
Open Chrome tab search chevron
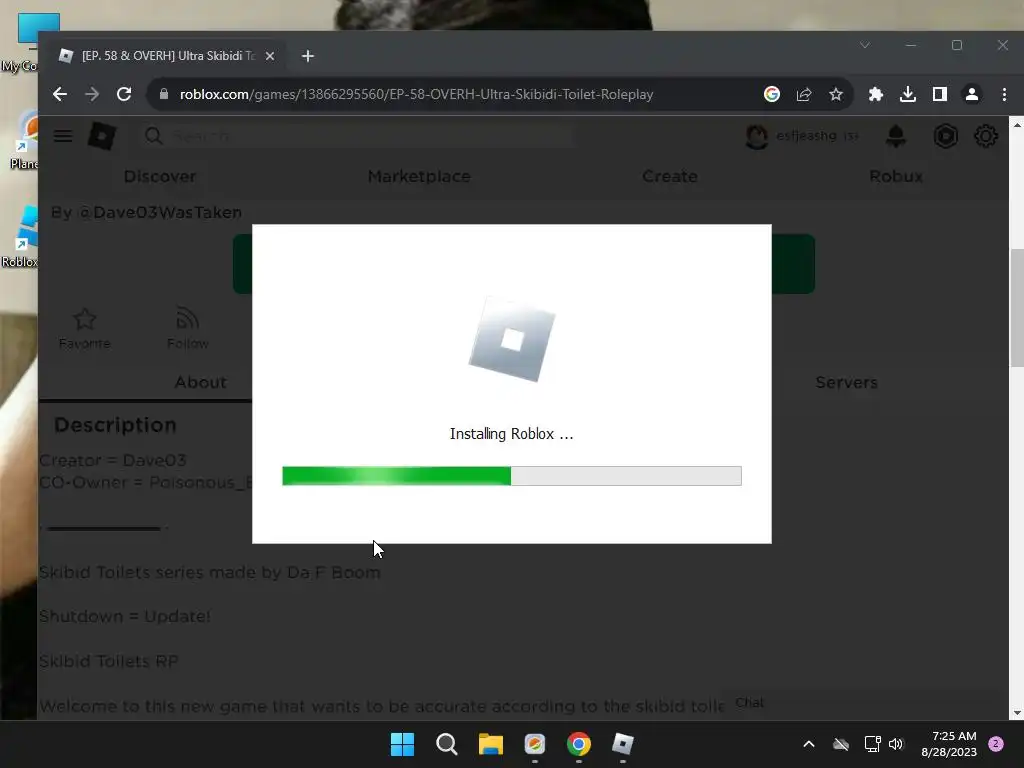point(865,45)
